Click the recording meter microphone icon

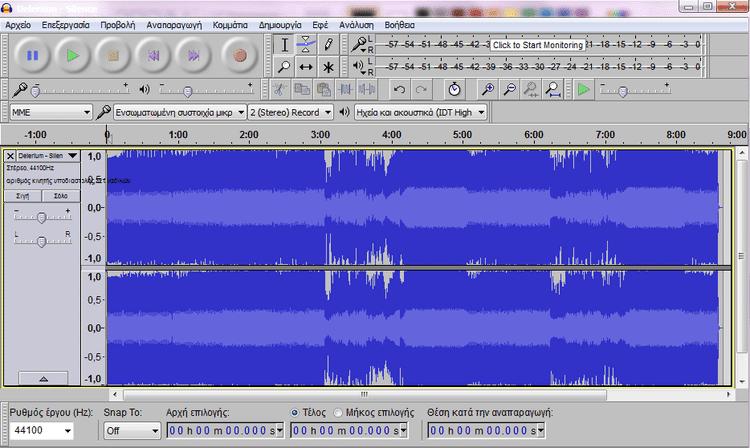click(358, 45)
